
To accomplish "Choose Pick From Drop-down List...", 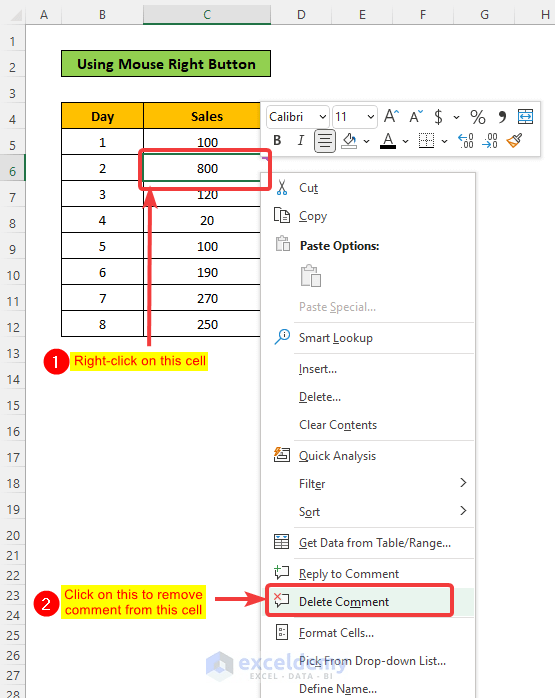I will click(x=368, y=661).
